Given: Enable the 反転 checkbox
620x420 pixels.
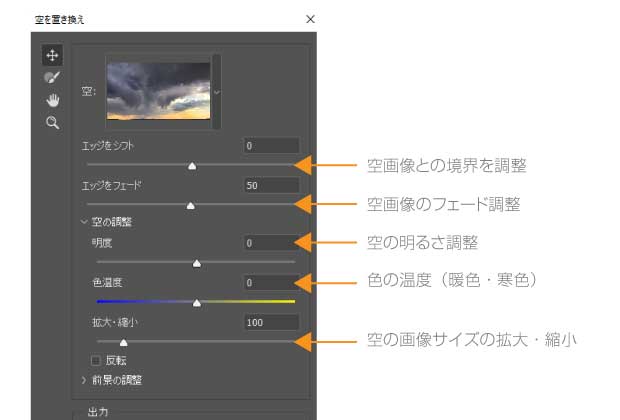Looking at the screenshot, I should coord(96,360).
